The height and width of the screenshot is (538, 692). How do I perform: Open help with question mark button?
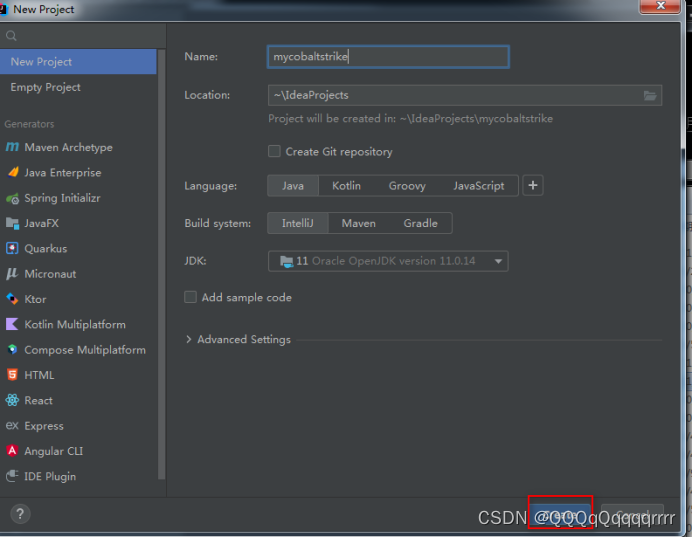20,514
